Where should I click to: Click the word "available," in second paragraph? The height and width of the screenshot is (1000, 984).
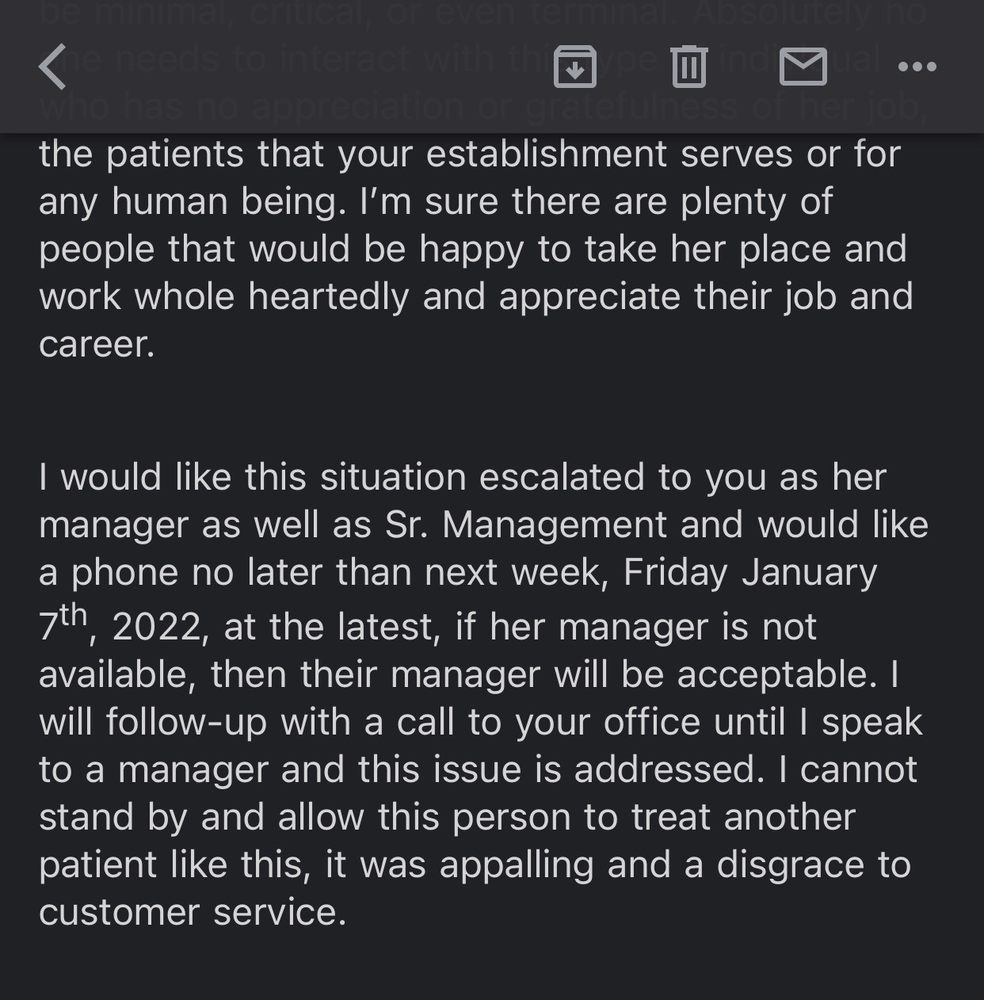click(x=119, y=674)
